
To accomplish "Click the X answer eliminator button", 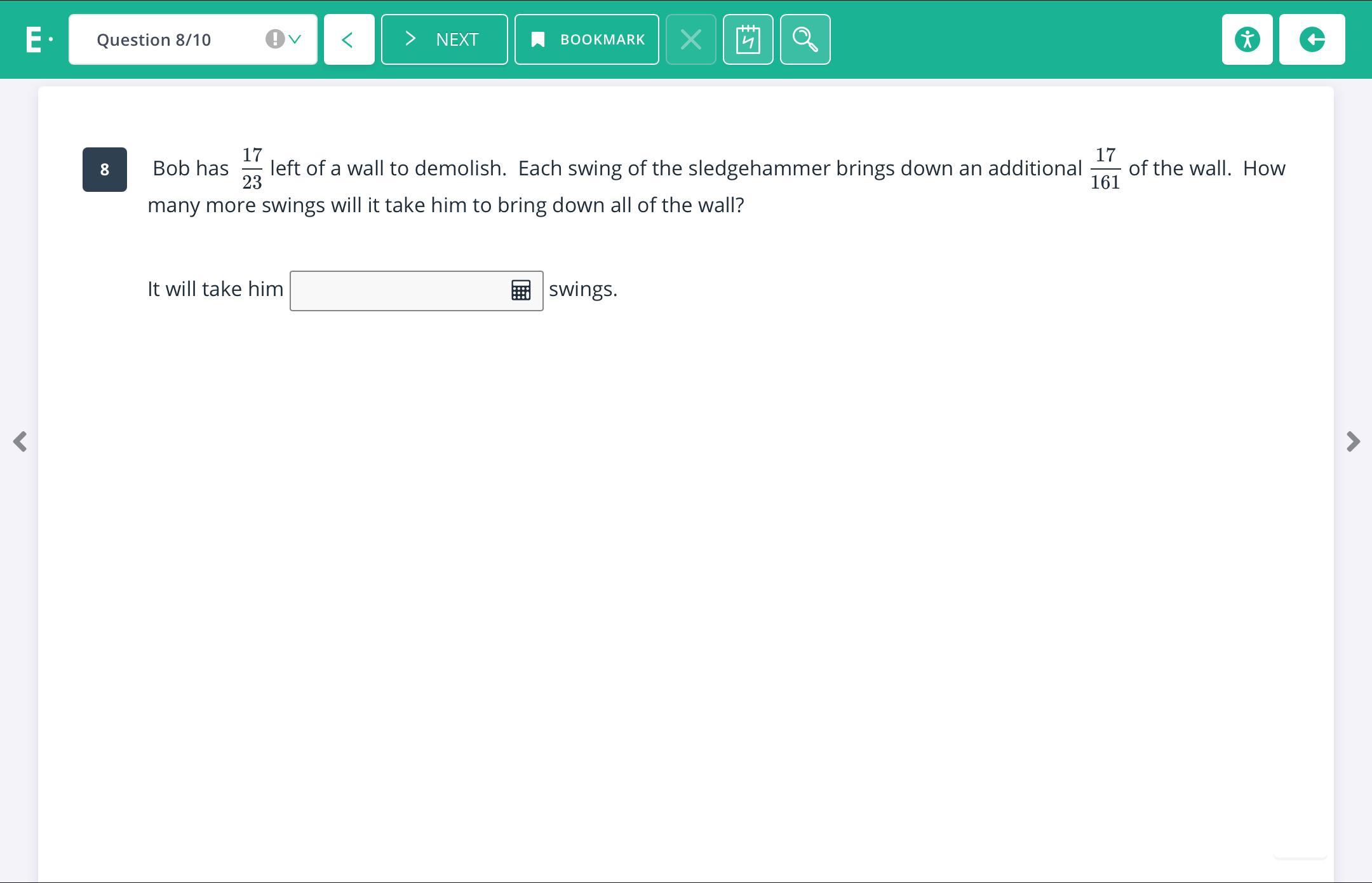I will (690, 39).
